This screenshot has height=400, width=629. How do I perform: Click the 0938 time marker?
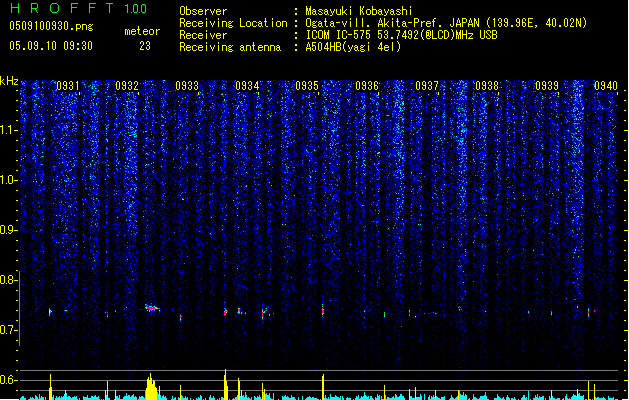[x=487, y=86]
